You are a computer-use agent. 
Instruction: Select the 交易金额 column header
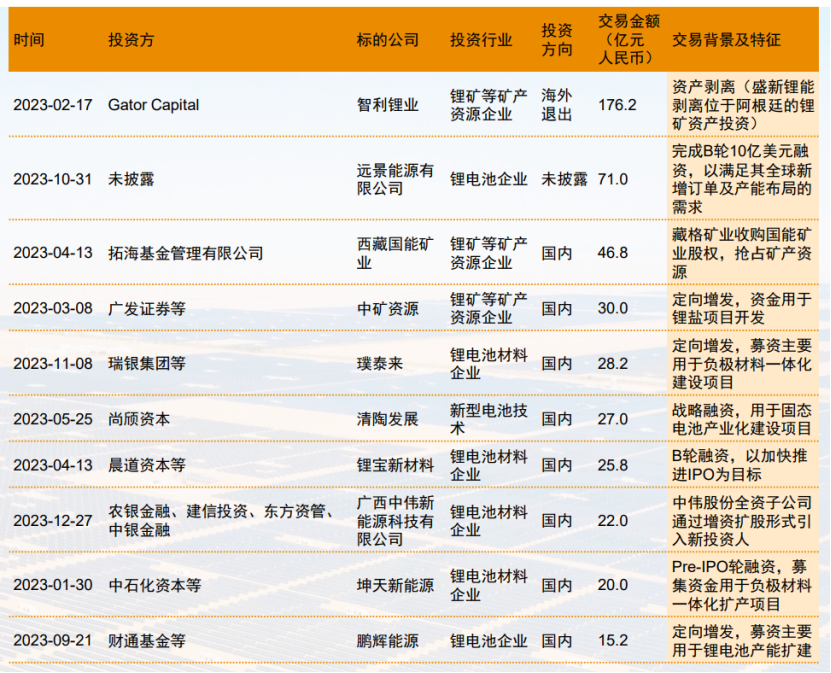[626, 40]
